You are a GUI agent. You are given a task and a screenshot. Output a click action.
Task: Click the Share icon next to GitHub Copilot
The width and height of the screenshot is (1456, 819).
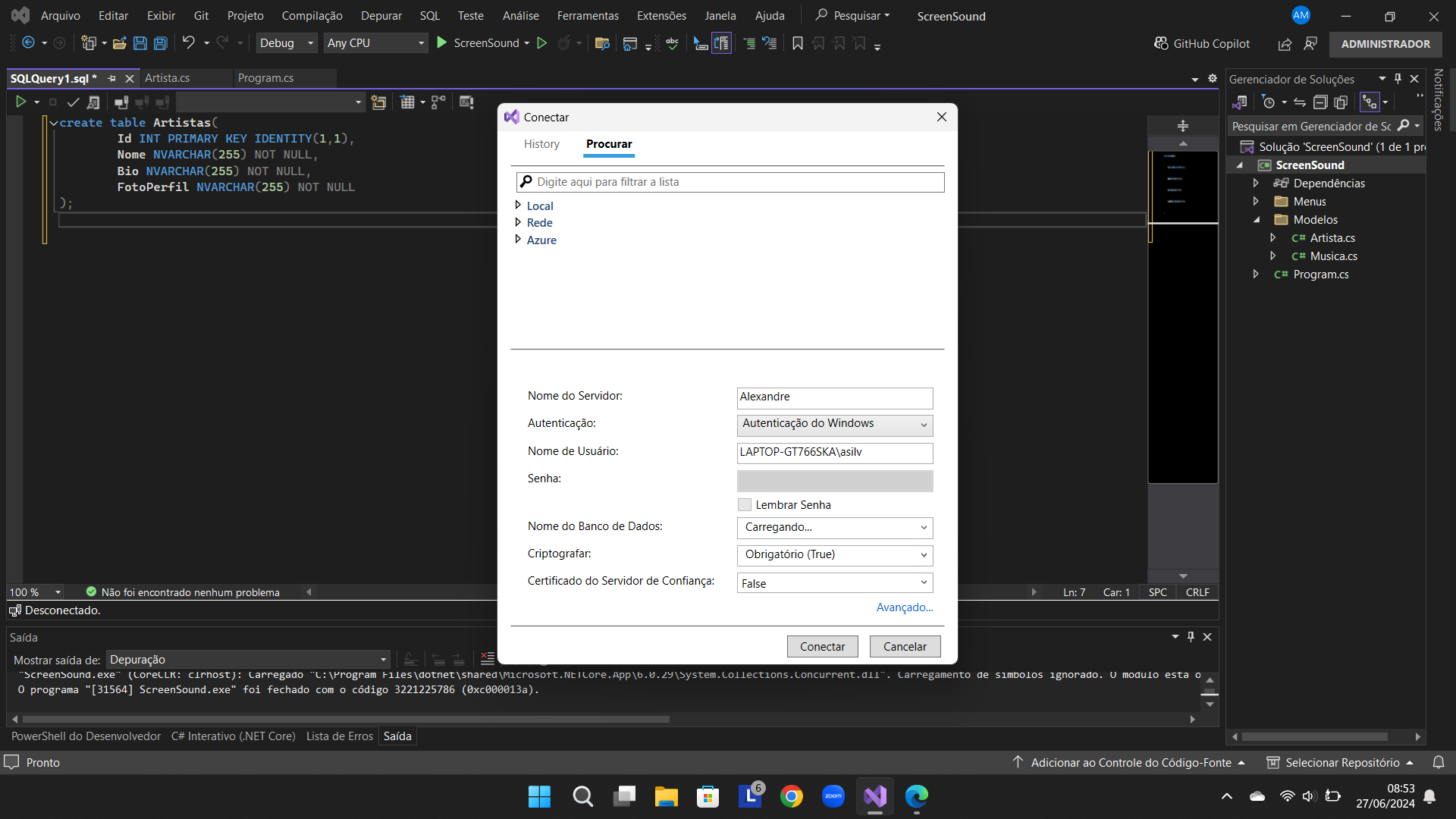pos(1285,44)
